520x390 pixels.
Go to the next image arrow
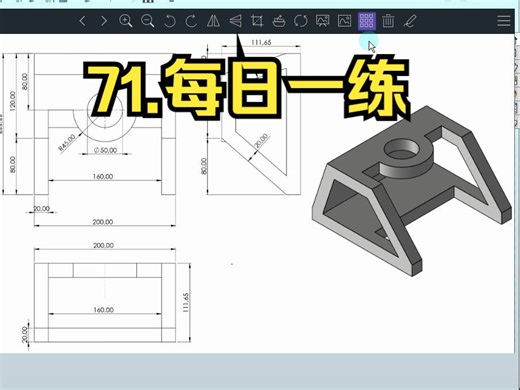click(x=104, y=21)
